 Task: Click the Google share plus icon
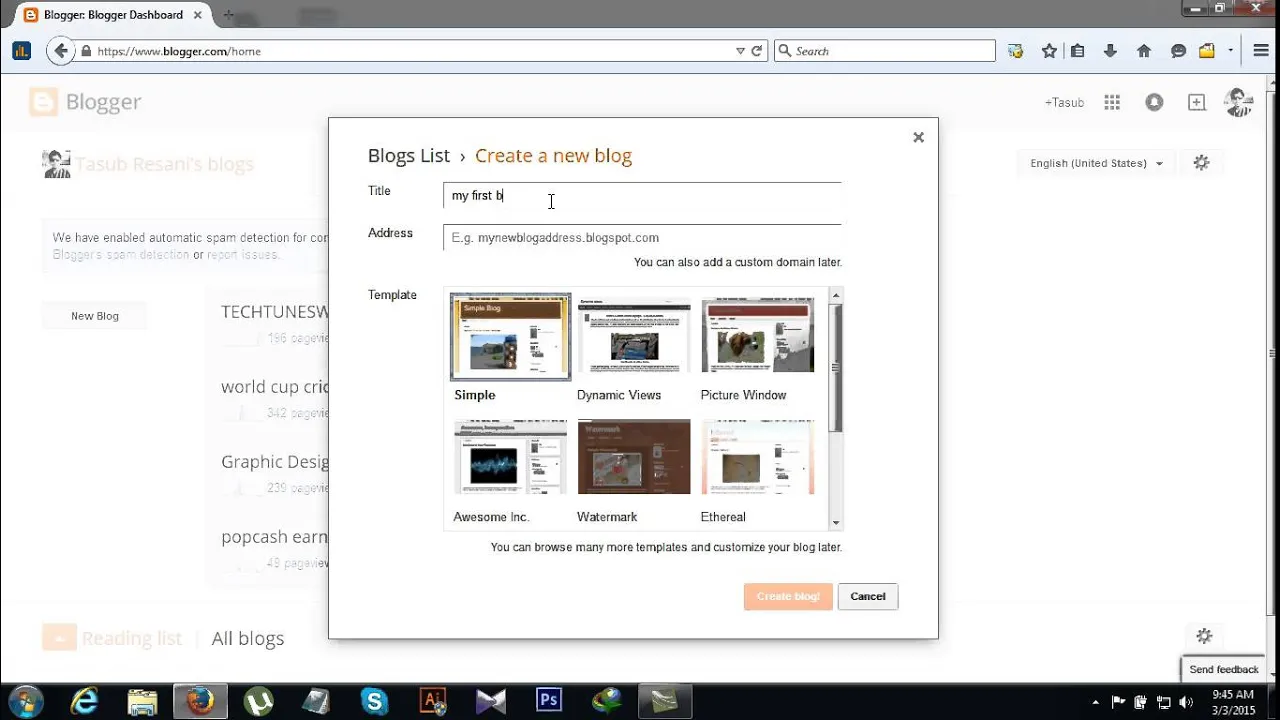tap(1196, 102)
